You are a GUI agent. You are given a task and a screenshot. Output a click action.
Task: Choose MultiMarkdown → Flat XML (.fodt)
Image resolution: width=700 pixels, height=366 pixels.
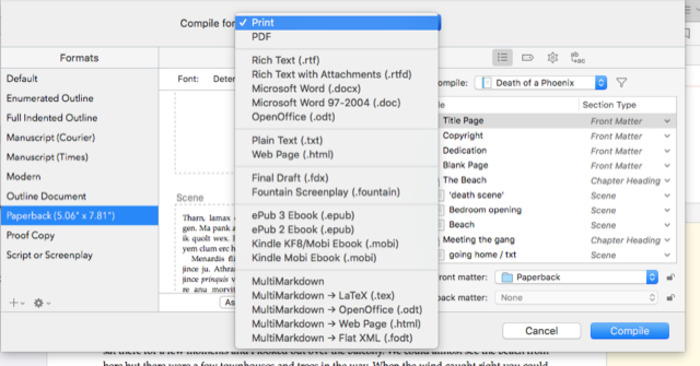click(x=338, y=338)
